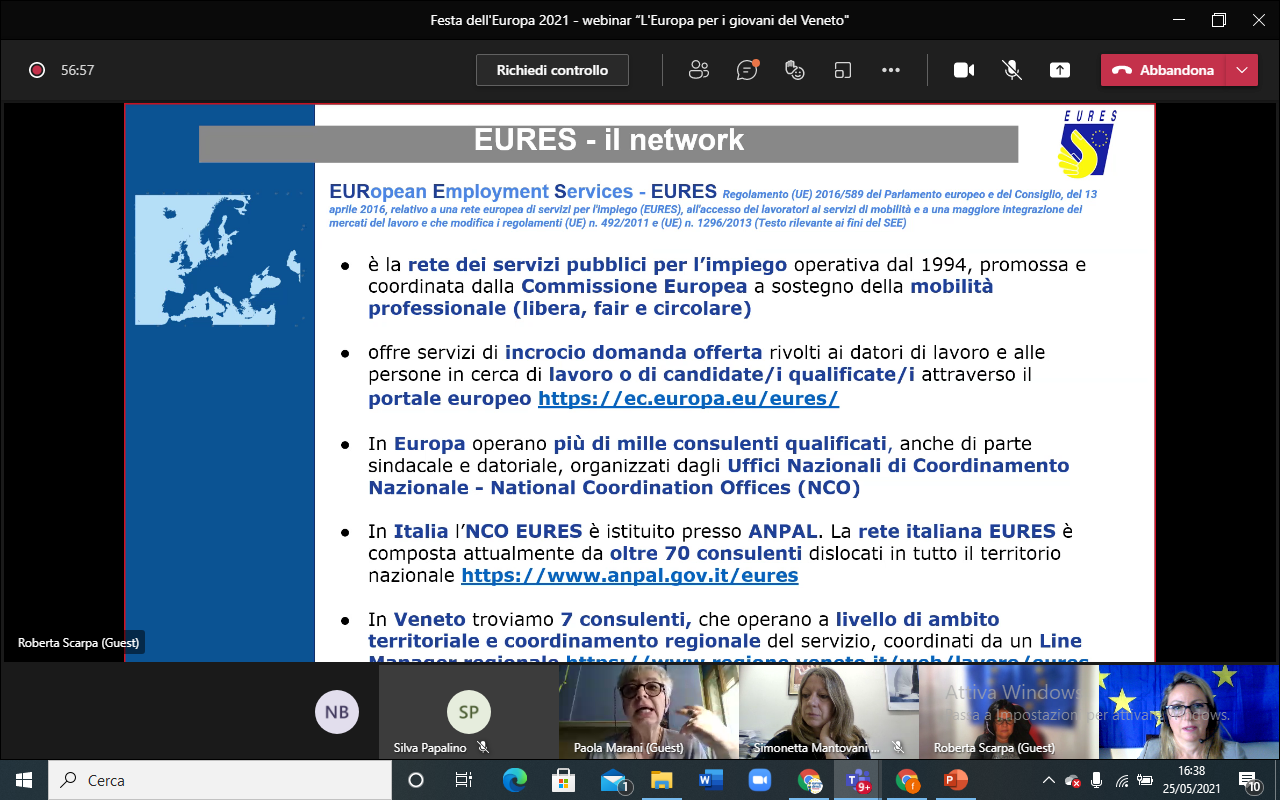Click the Roberta Scarpa (Guest) presenter label
The height and width of the screenshot is (800, 1280).
79,643
